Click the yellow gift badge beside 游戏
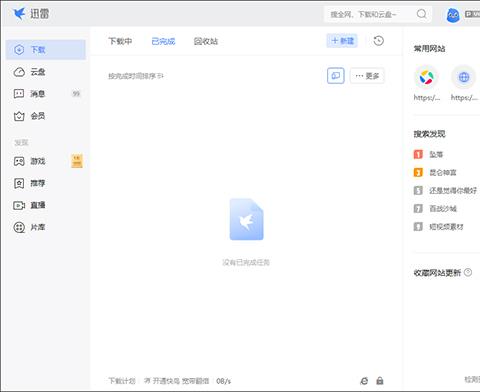Viewport: 480px width, 392px height. pos(77,161)
